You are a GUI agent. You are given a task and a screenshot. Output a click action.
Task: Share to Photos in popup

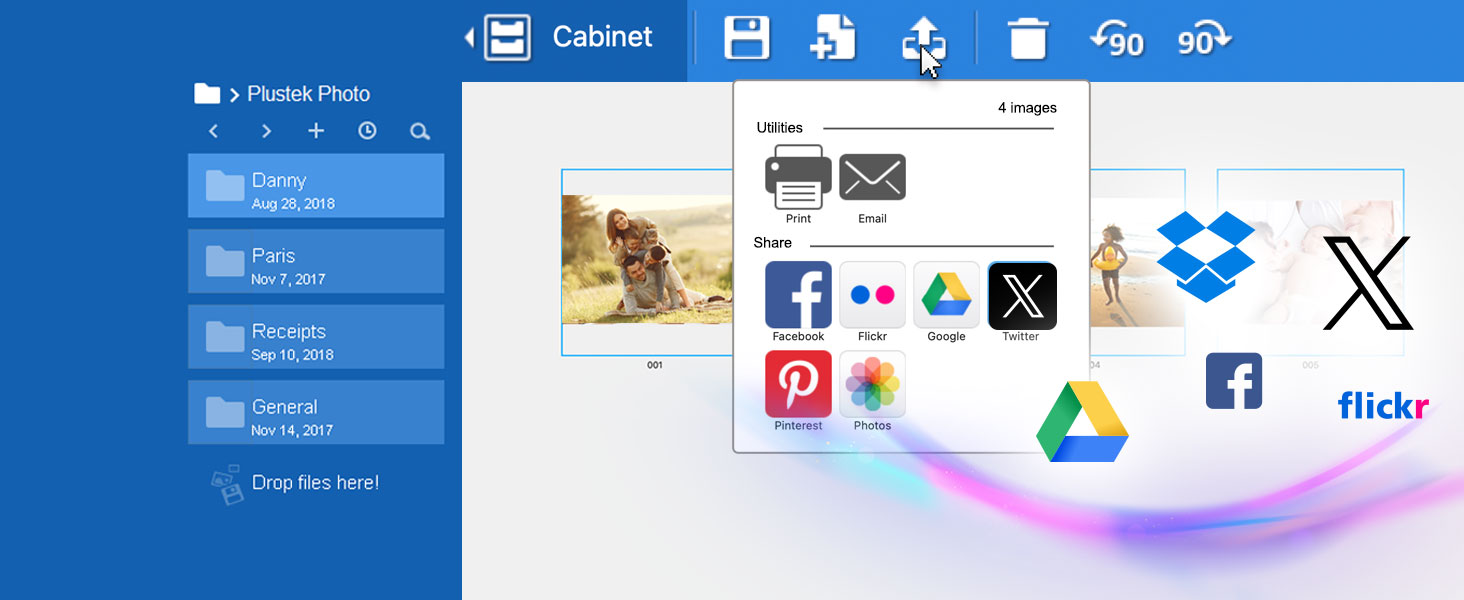872,390
